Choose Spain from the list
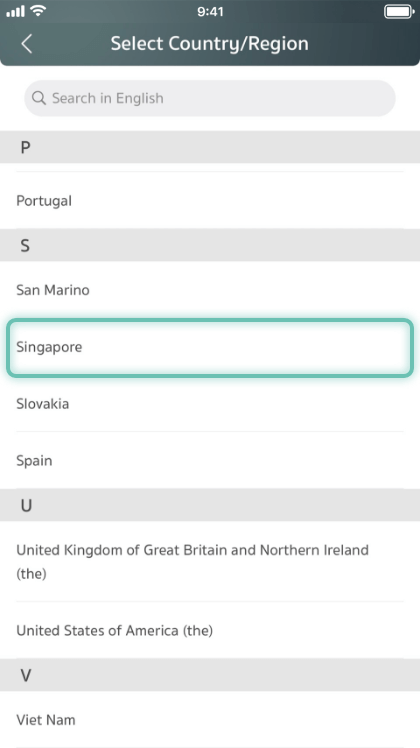The width and height of the screenshot is (420, 748). coord(210,460)
